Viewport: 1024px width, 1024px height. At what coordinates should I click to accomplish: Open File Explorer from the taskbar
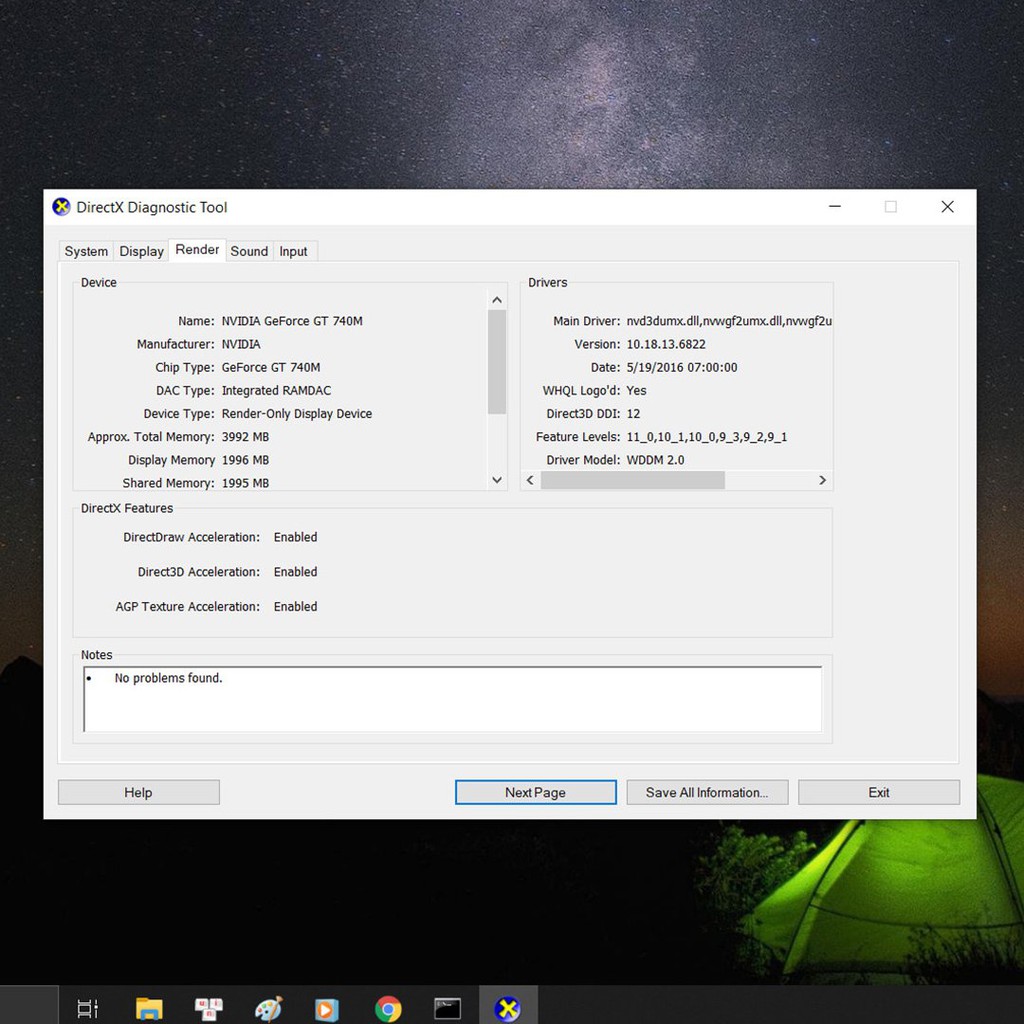[149, 1008]
